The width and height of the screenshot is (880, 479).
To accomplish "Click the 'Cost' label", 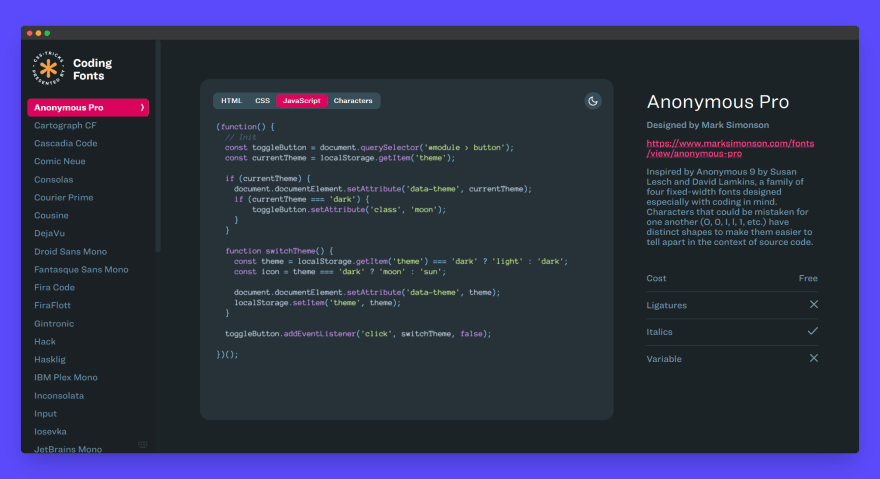I will click(656, 279).
